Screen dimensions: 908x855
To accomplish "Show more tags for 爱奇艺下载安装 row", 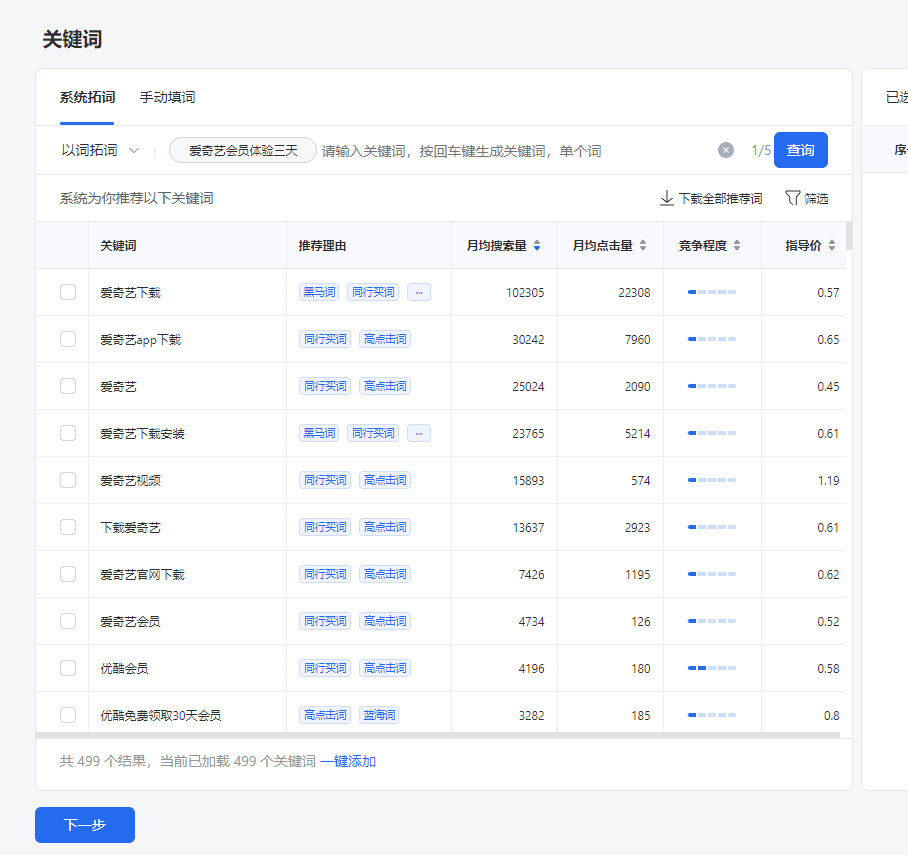I will click(419, 433).
